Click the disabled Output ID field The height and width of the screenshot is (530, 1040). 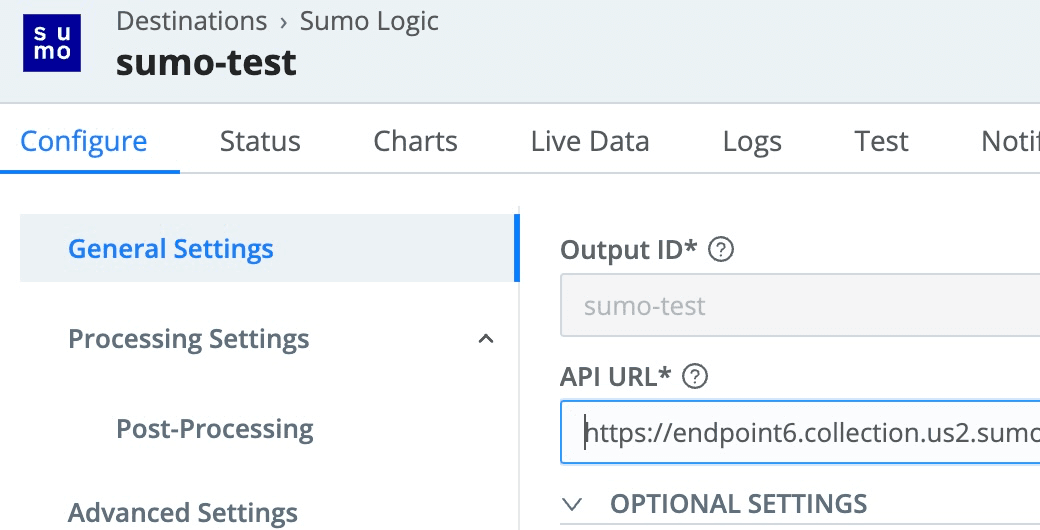click(x=800, y=305)
